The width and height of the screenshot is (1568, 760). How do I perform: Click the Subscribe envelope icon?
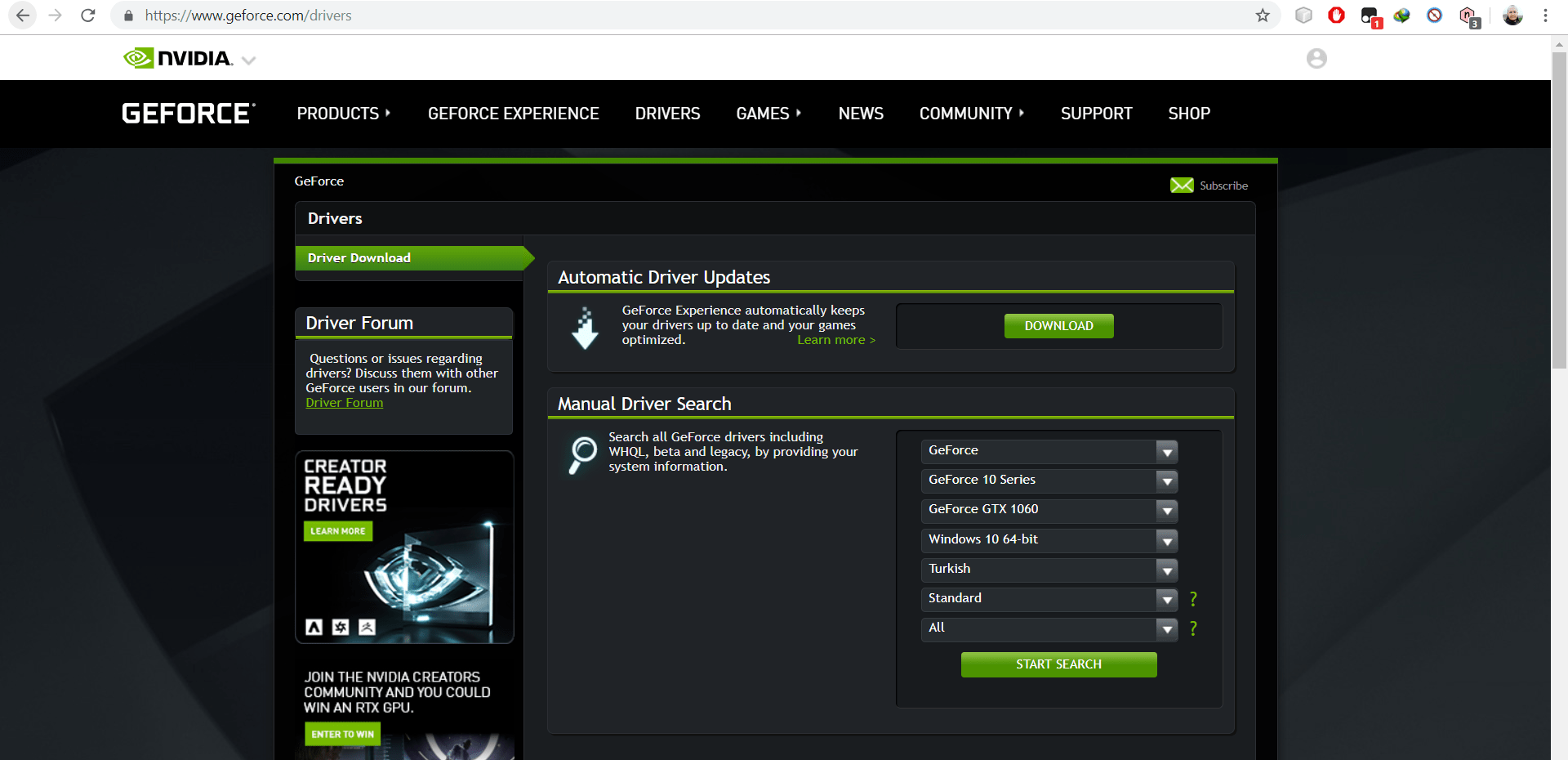coord(1182,186)
